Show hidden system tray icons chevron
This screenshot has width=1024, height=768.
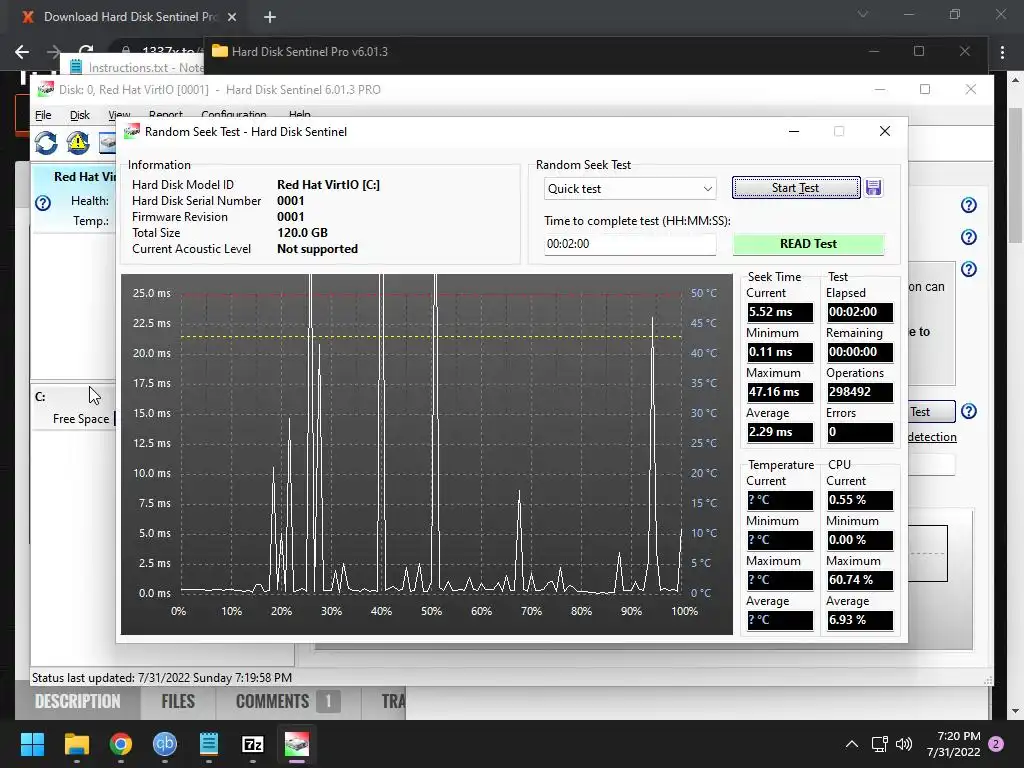click(852, 744)
